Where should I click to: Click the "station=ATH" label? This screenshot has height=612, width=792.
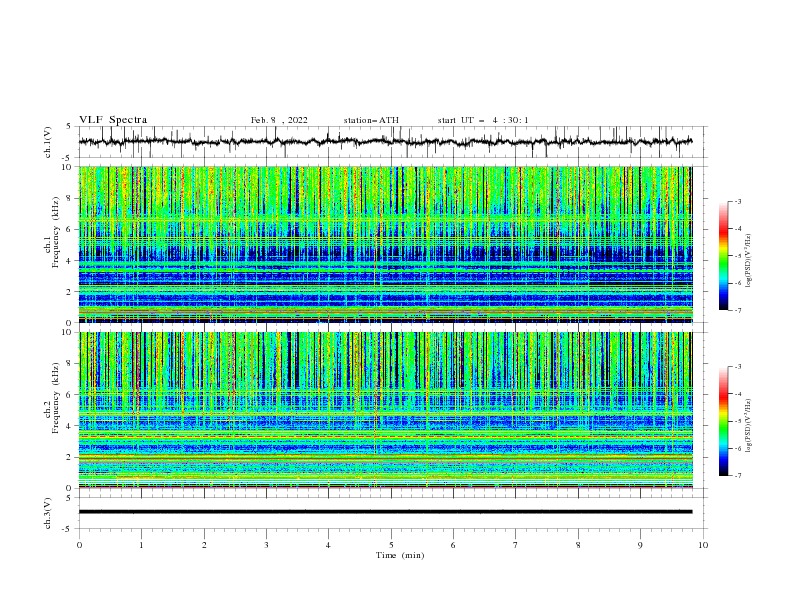[371, 120]
